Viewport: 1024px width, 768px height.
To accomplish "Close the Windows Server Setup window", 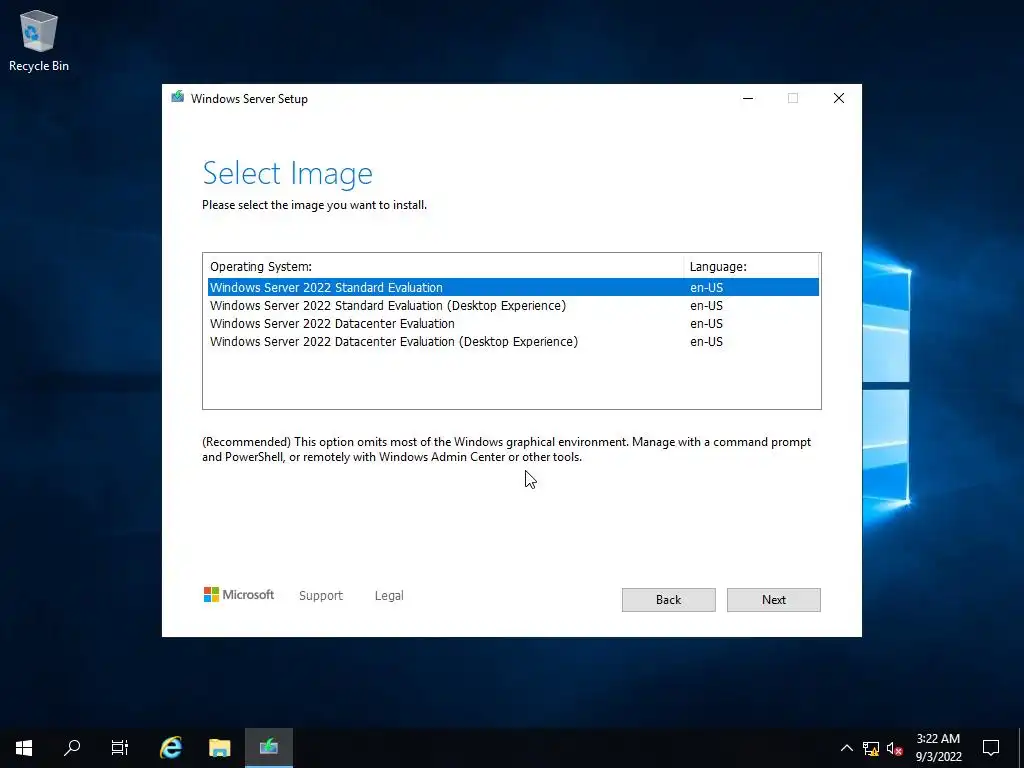I will pyautogui.click(x=839, y=98).
